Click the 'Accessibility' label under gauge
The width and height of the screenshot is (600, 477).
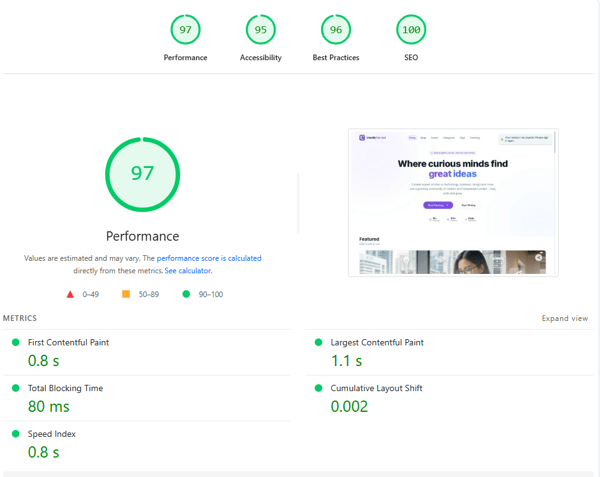pos(261,57)
